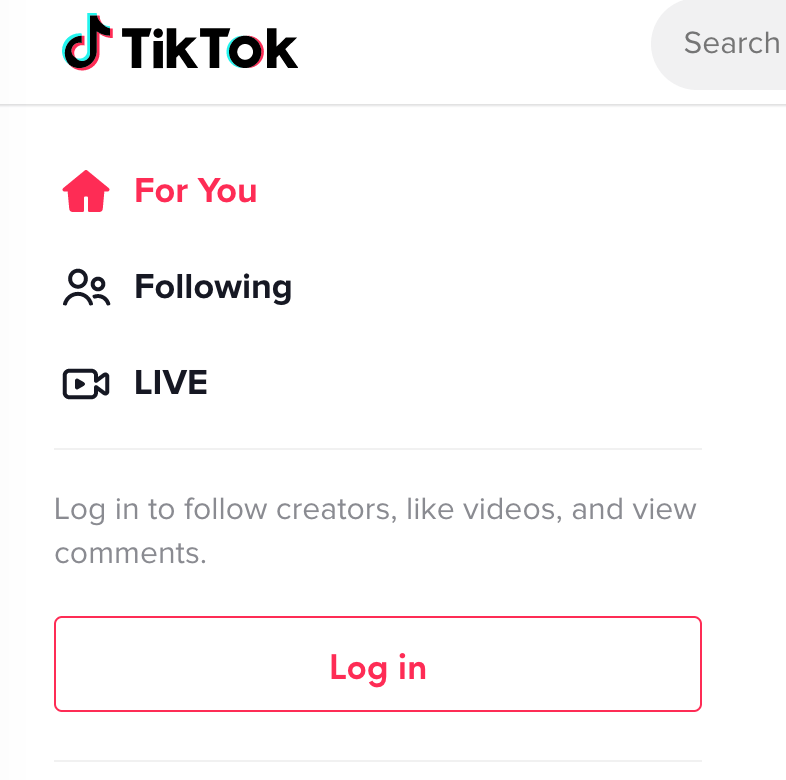The width and height of the screenshot is (786, 780).
Task: Go to the LIVE section label
Action: [x=171, y=382]
